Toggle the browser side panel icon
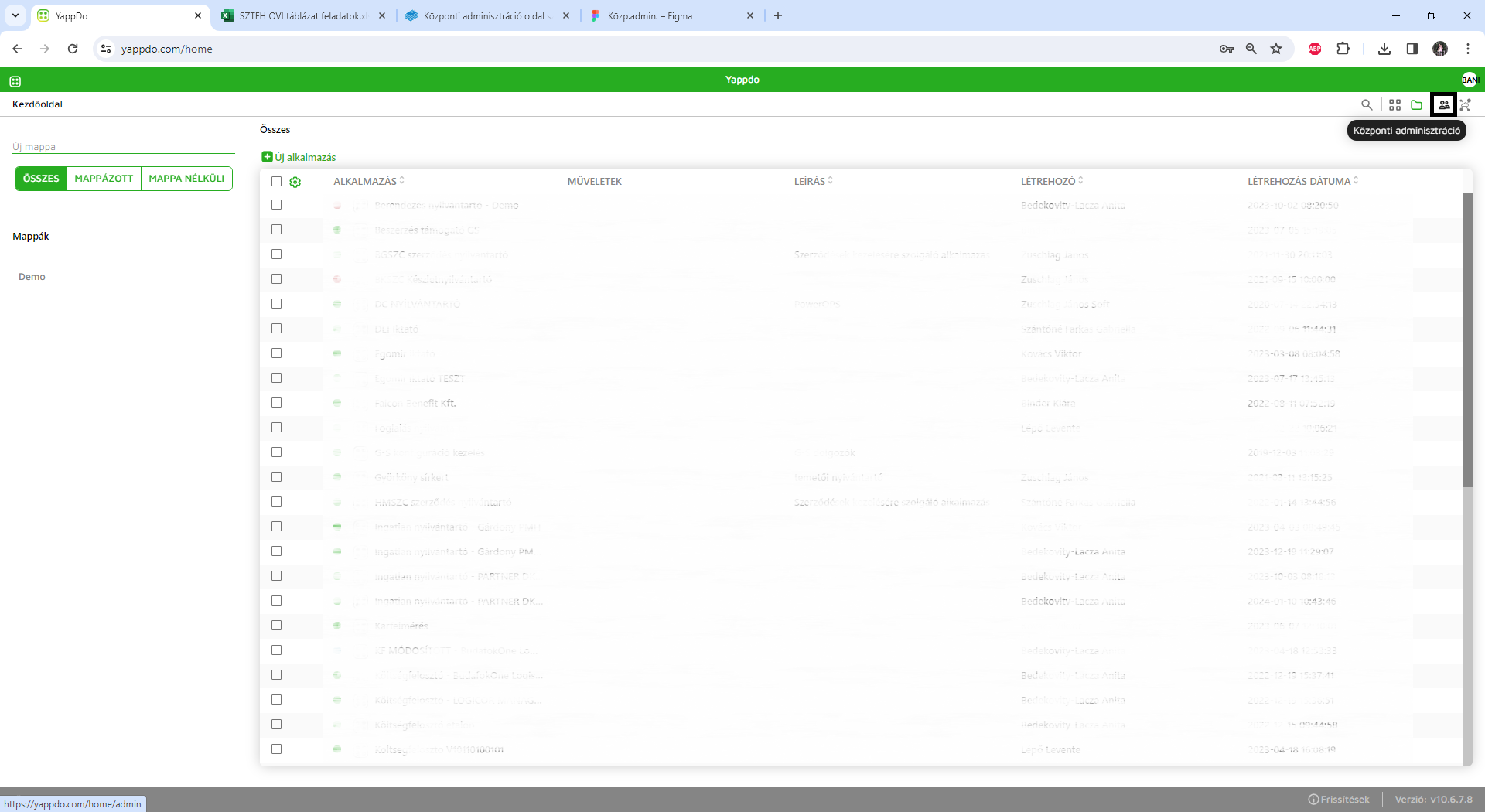Viewport: 1485px width, 812px height. click(1412, 49)
